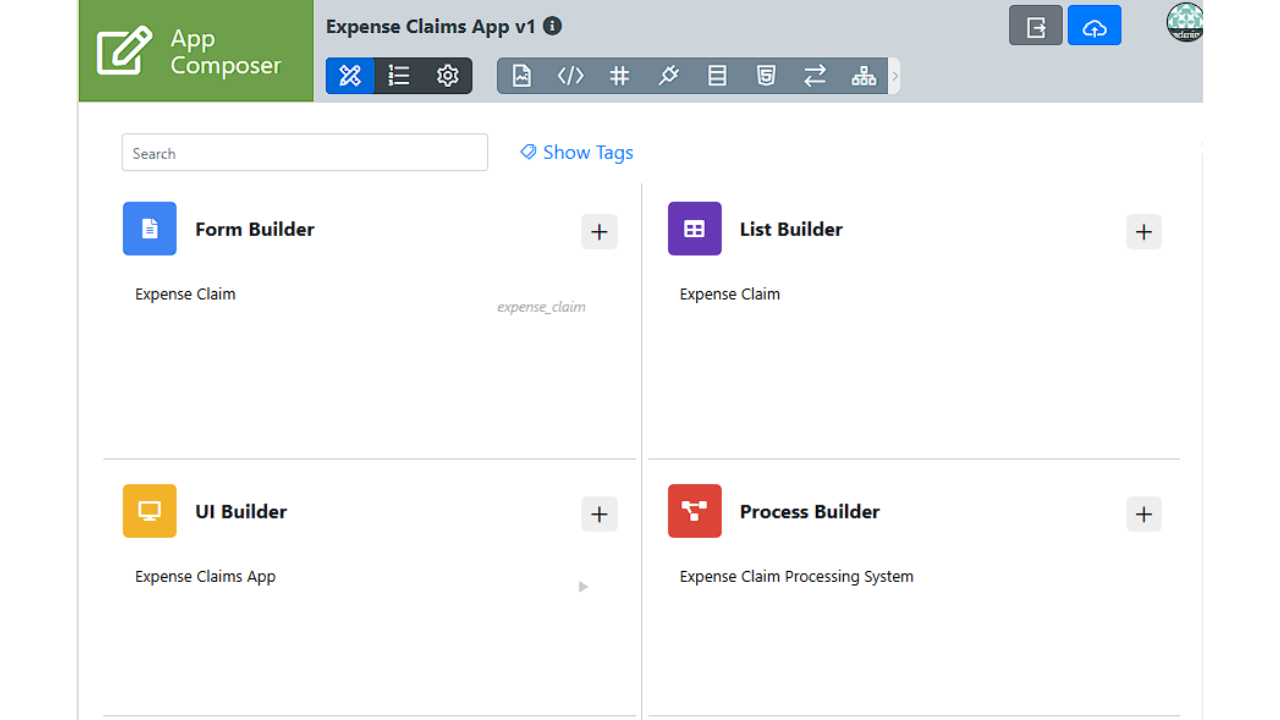
Task: Add a new form in Form Builder
Action: point(599,232)
